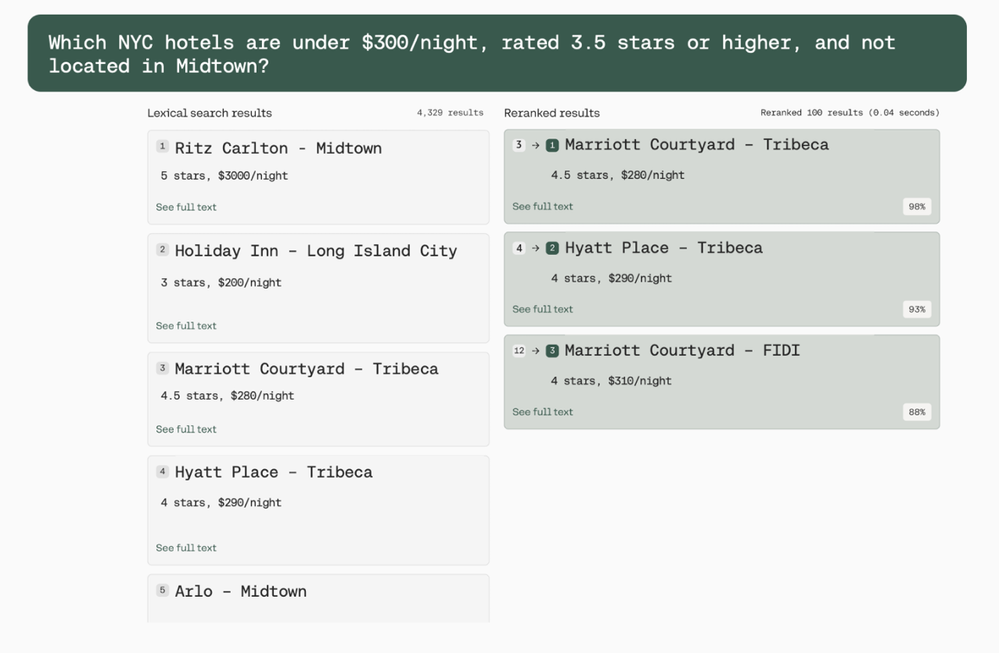The height and width of the screenshot is (653, 999).
Task: Open full text for Holiday Inn Long Island City
Action: [x=186, y=326]
